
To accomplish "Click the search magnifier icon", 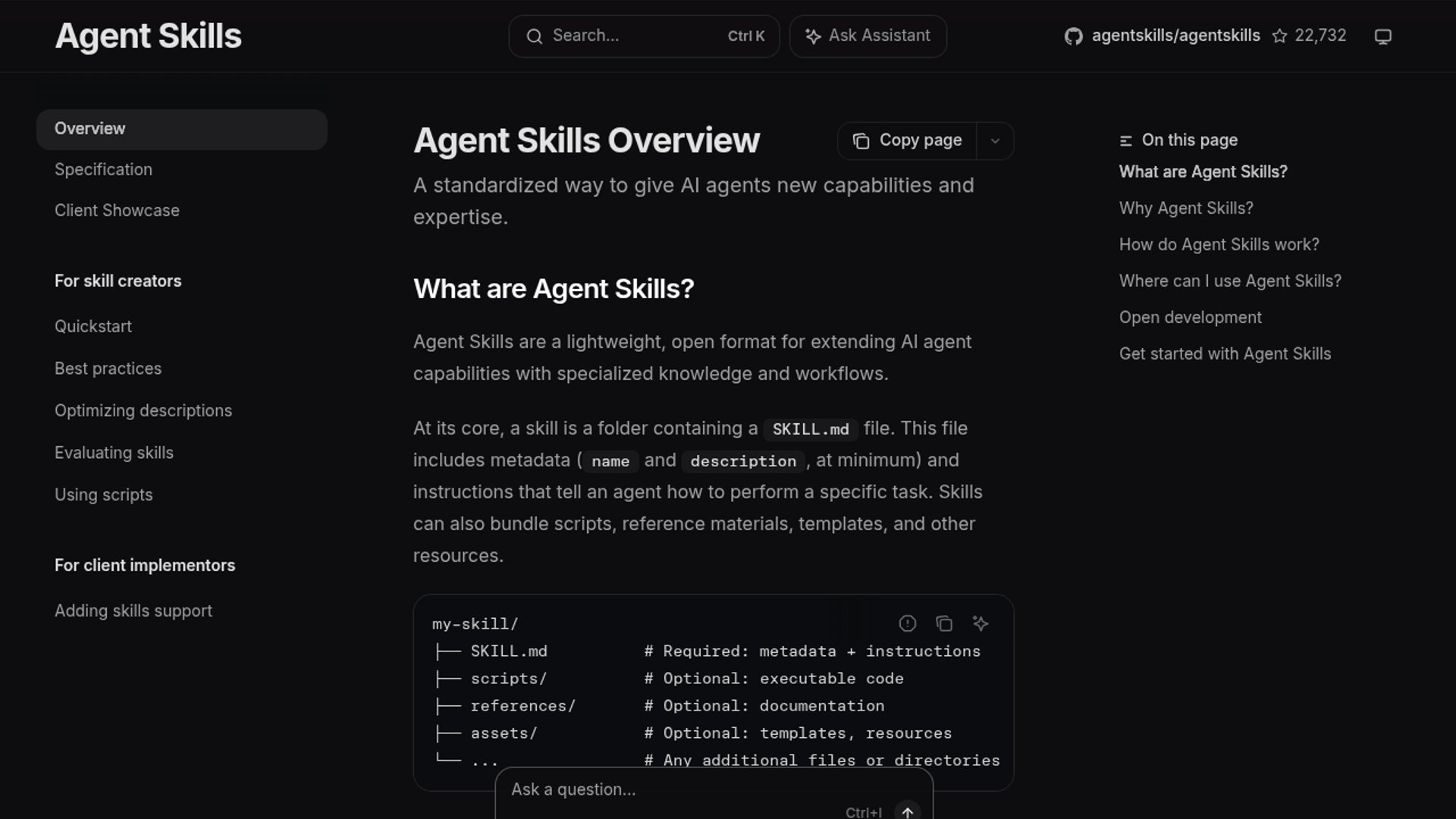I will click(x=535, y=36).
